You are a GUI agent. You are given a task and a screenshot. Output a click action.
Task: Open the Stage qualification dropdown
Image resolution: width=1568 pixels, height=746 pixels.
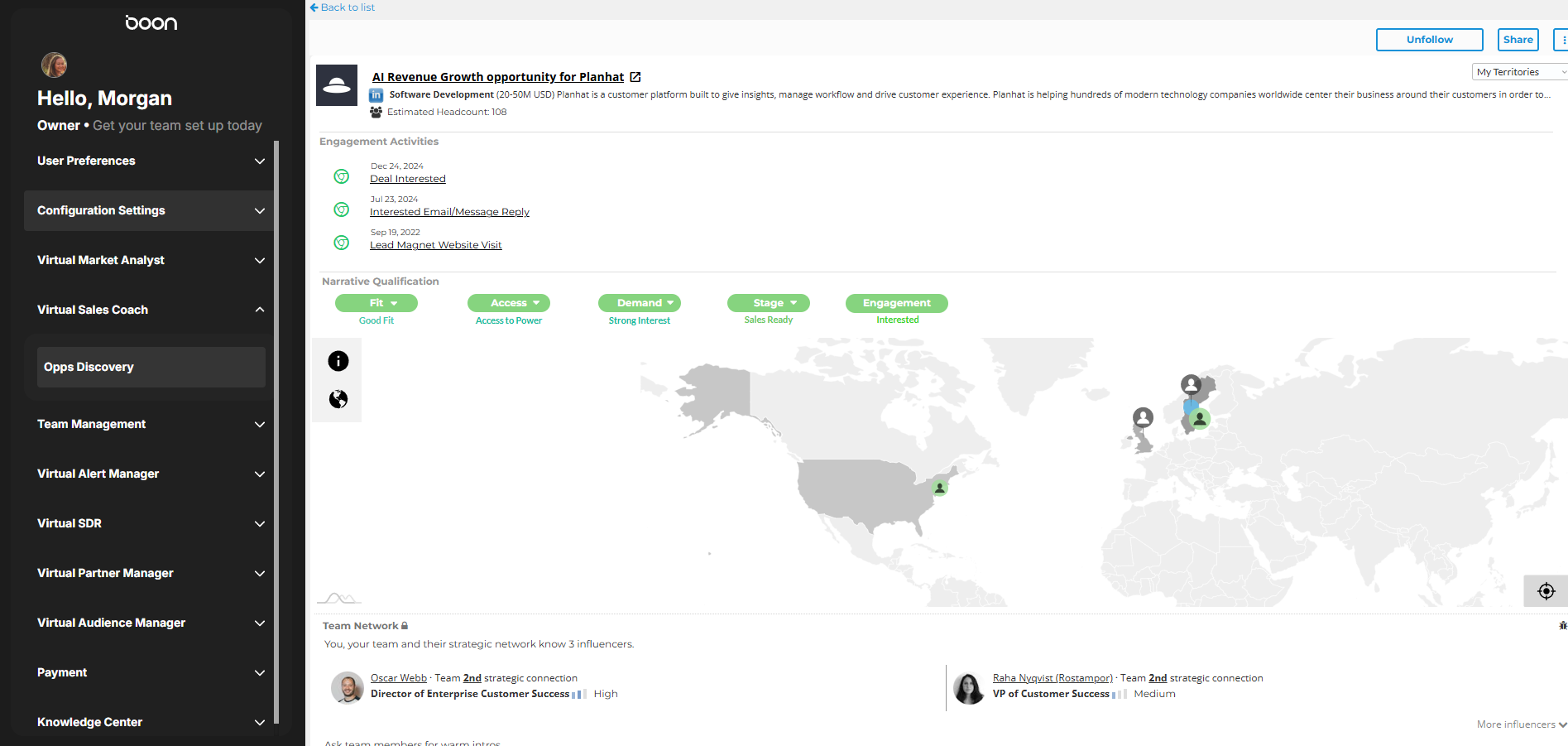tap(769, 303)
